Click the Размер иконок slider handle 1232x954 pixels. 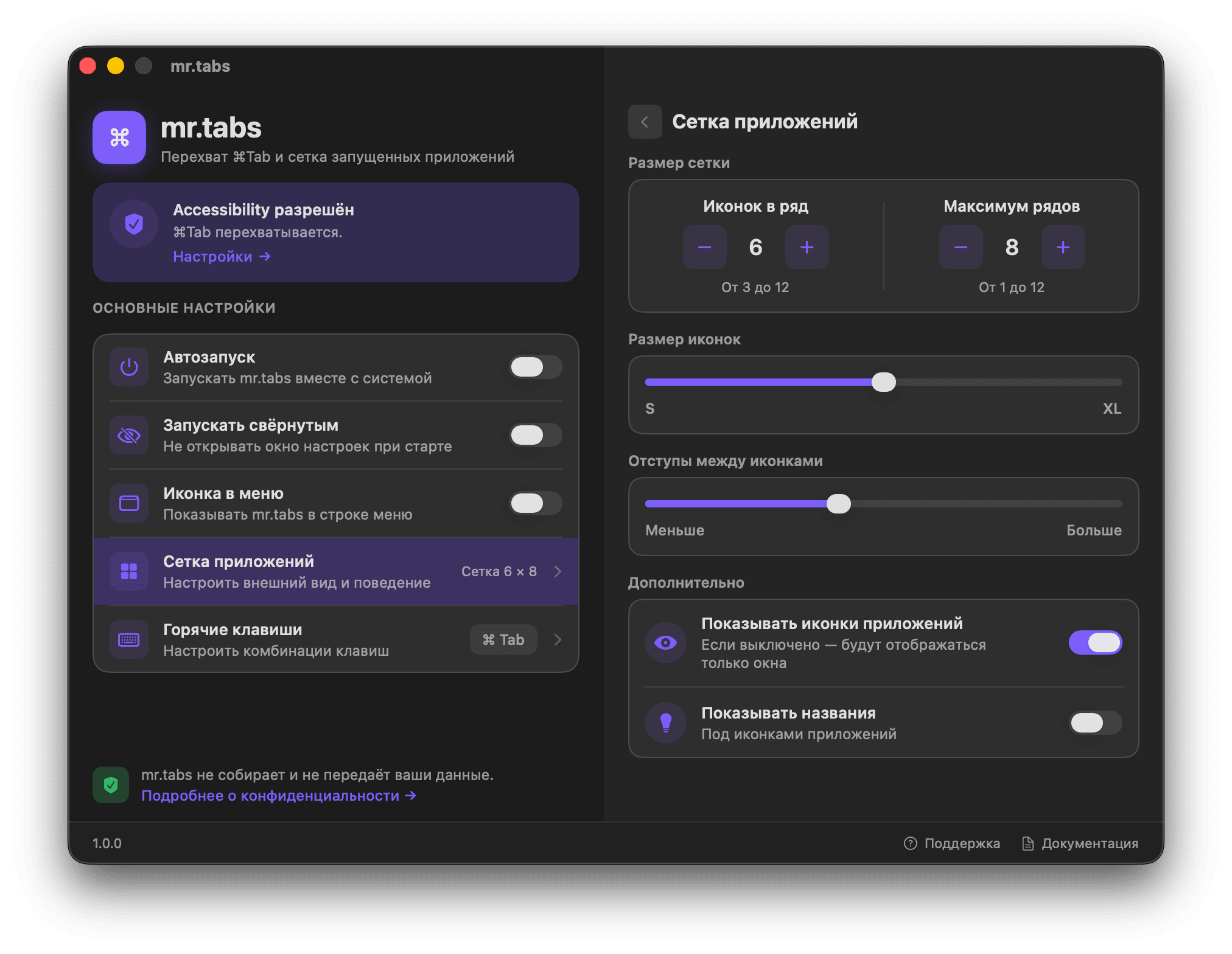[x=884, y=382]
